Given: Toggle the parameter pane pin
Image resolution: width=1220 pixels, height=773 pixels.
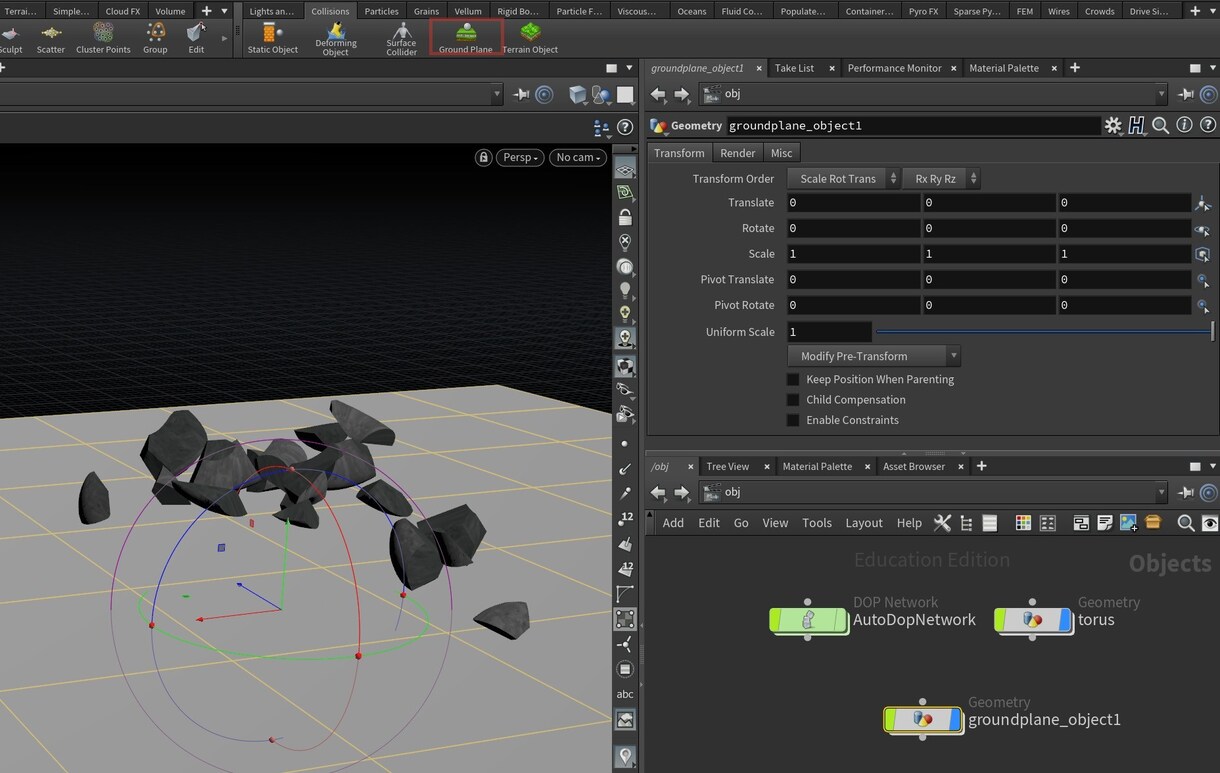Looking at the screenshot, I should point(1187,94).
